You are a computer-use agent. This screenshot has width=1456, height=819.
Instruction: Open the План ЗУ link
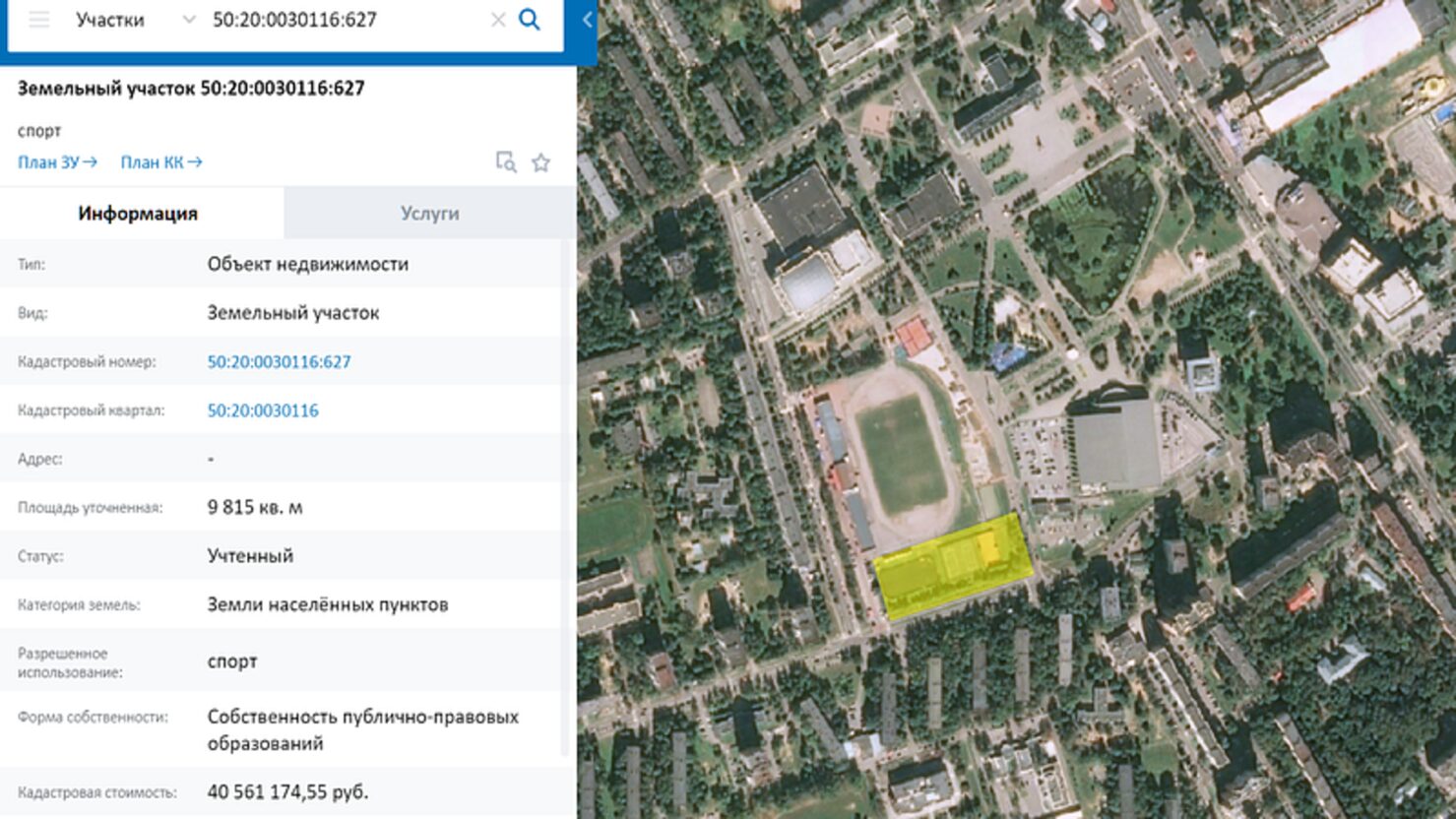(57, 162)
